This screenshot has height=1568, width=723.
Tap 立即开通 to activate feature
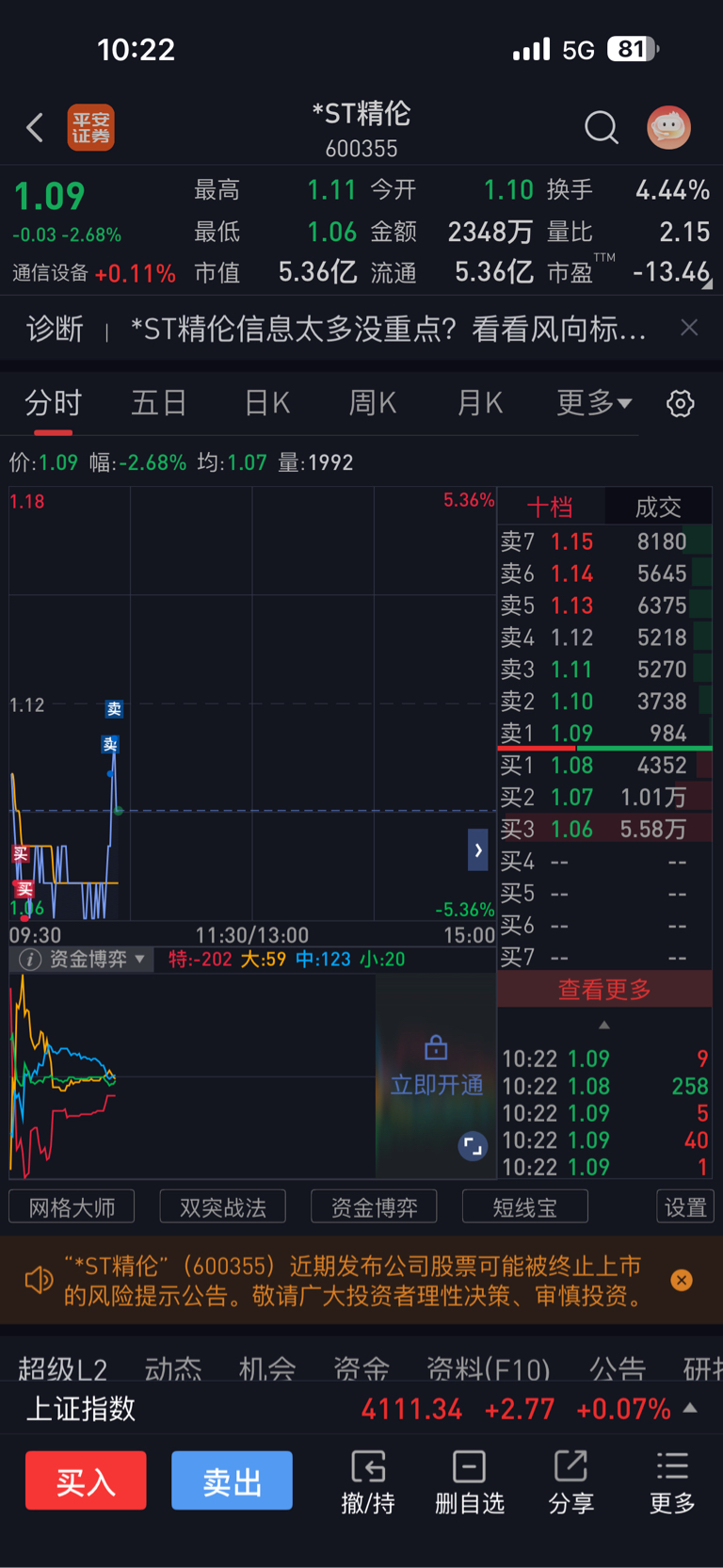(436, 1085)
